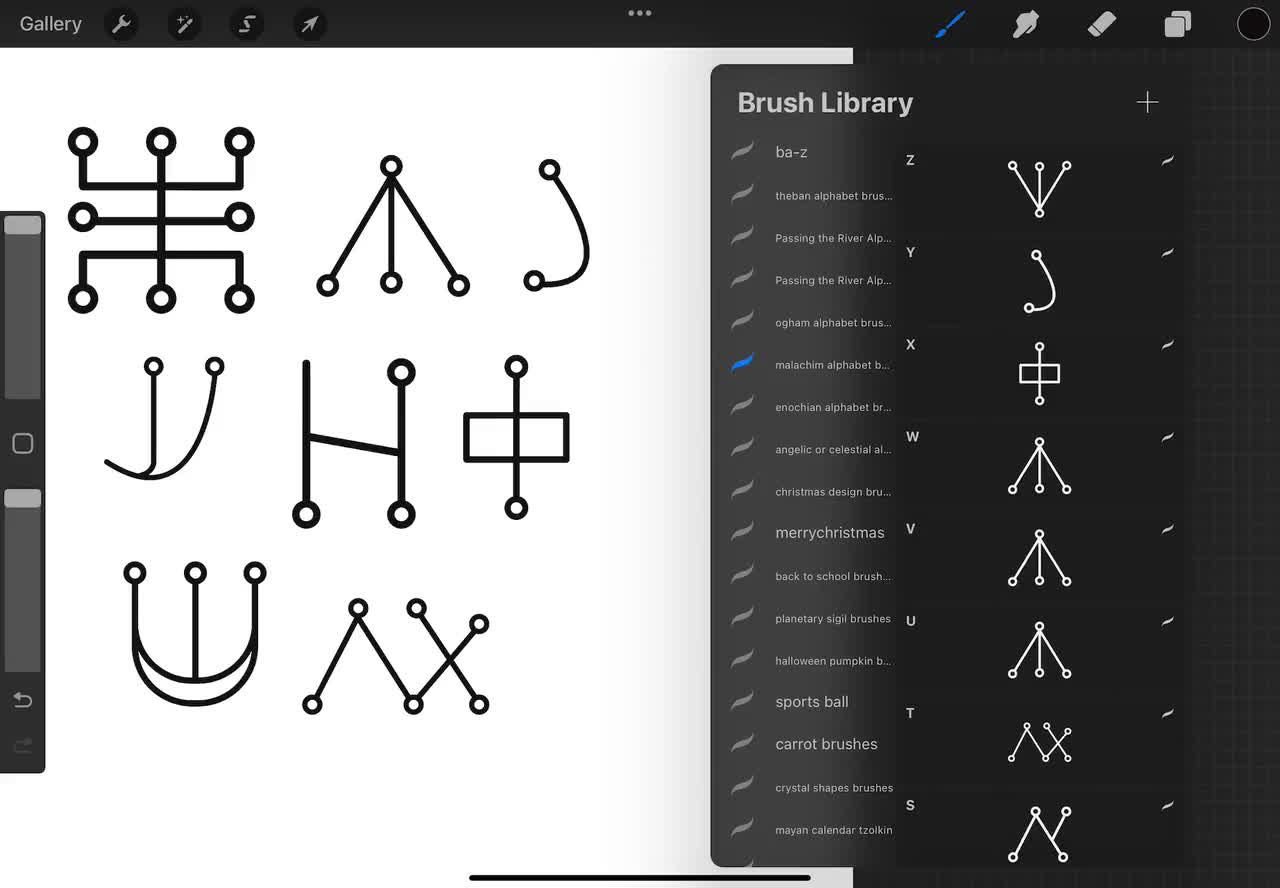
Task: Switch to the Smudge tool
Action: (1025, 23)
